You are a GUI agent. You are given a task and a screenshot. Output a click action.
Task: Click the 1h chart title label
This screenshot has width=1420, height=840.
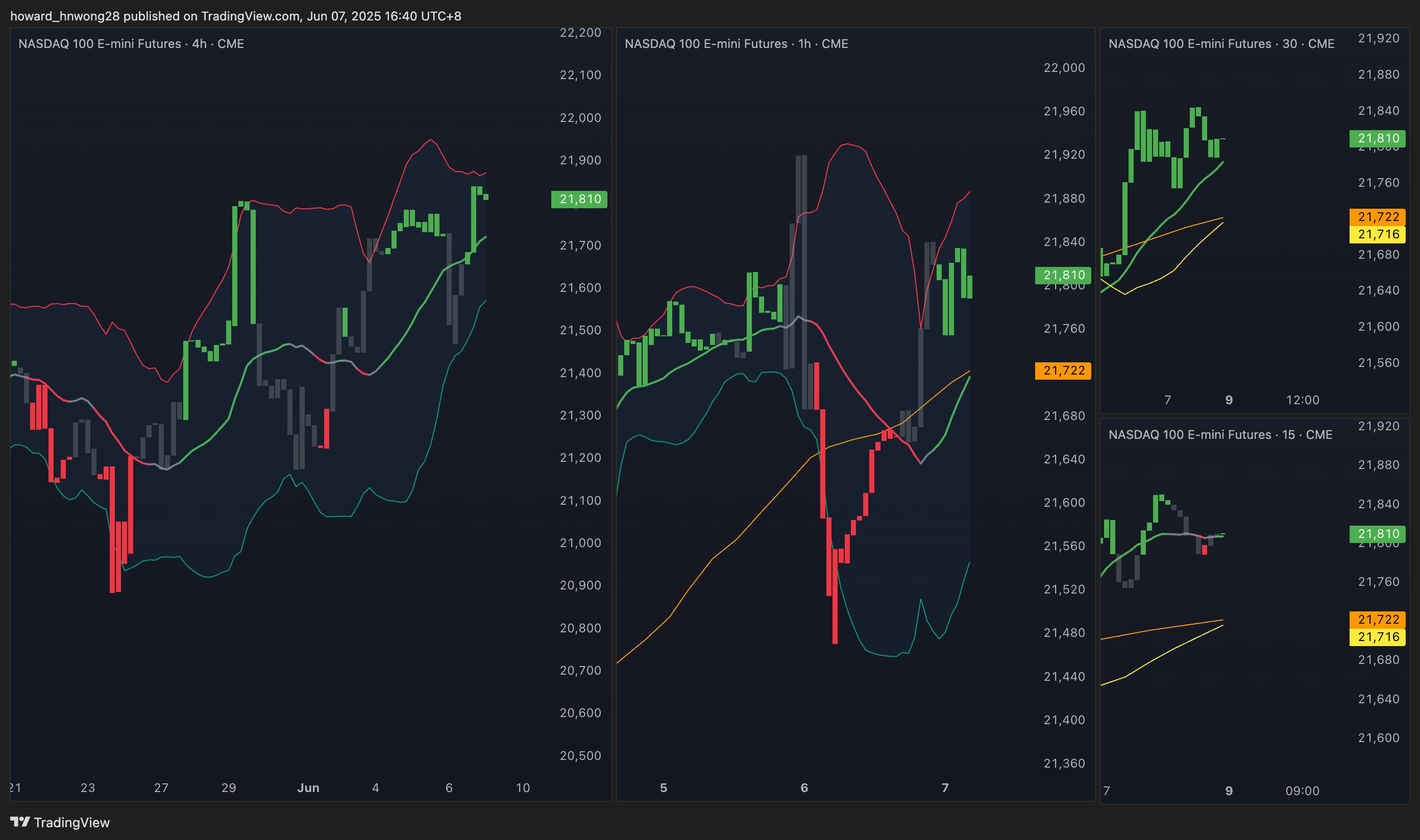(736, 43)
